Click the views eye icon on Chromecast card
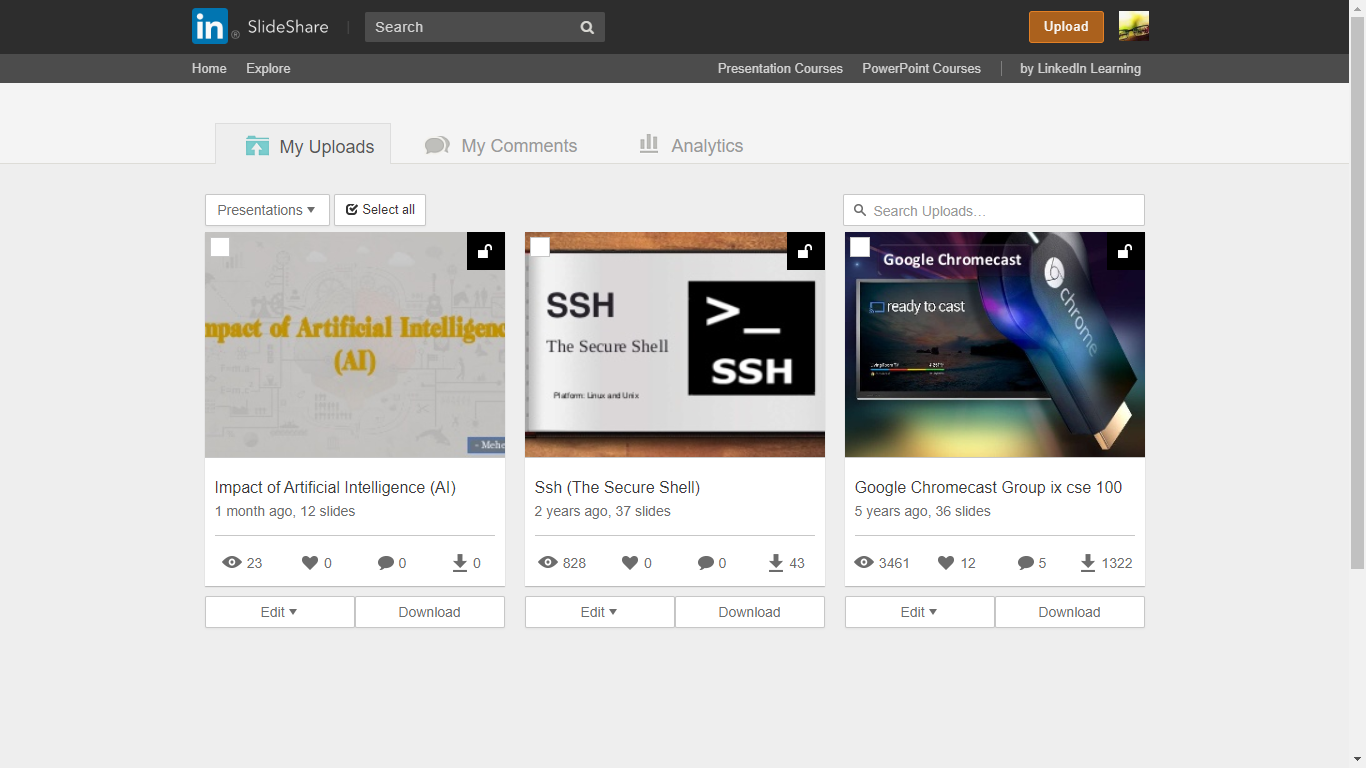The image size is (1366, 768). point(864,563)
